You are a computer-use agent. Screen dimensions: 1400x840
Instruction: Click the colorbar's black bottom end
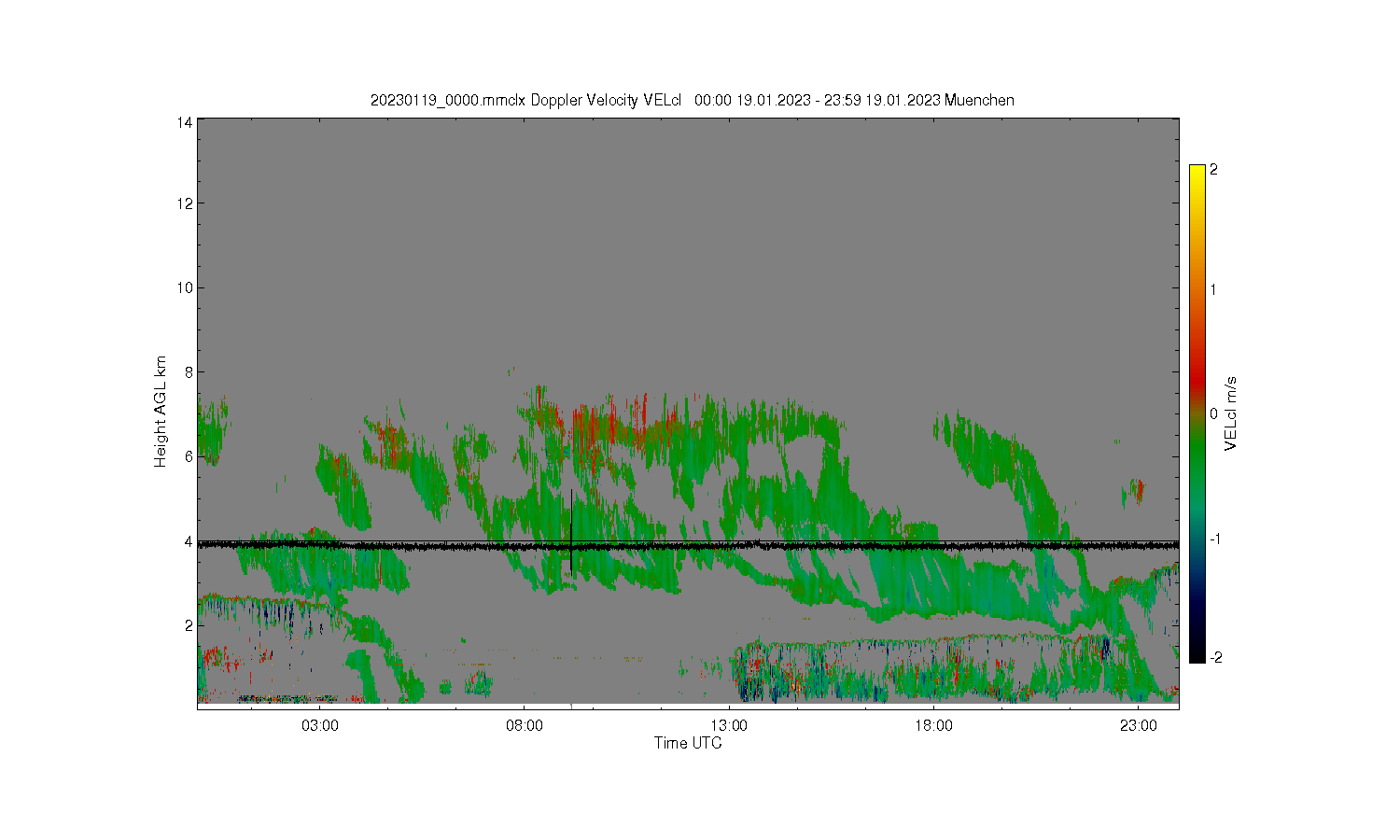pos(1197,653)
